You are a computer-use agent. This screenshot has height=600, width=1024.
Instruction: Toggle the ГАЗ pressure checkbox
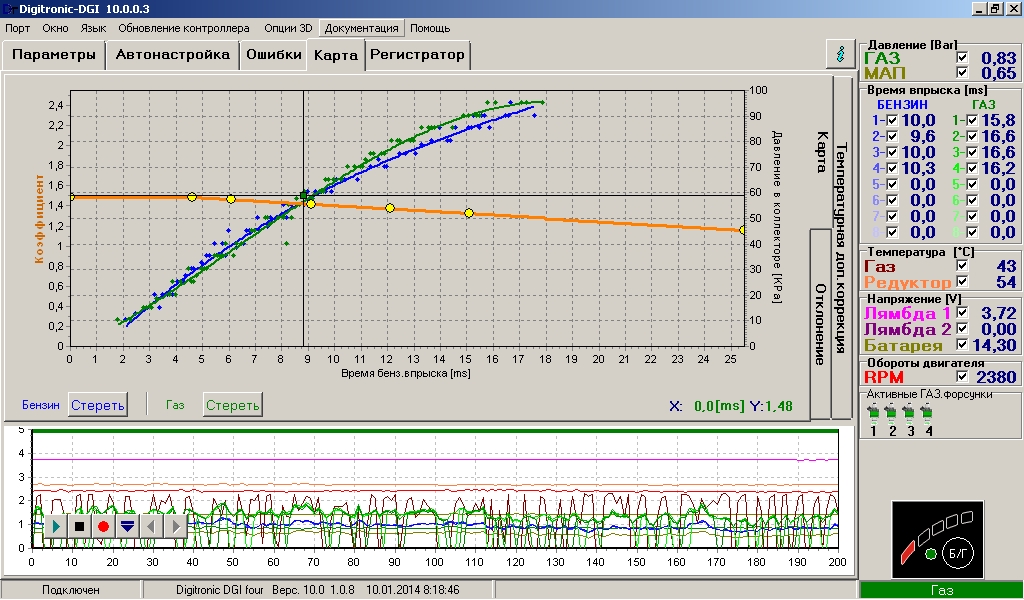pyautogui.click(x=962, y=59)
